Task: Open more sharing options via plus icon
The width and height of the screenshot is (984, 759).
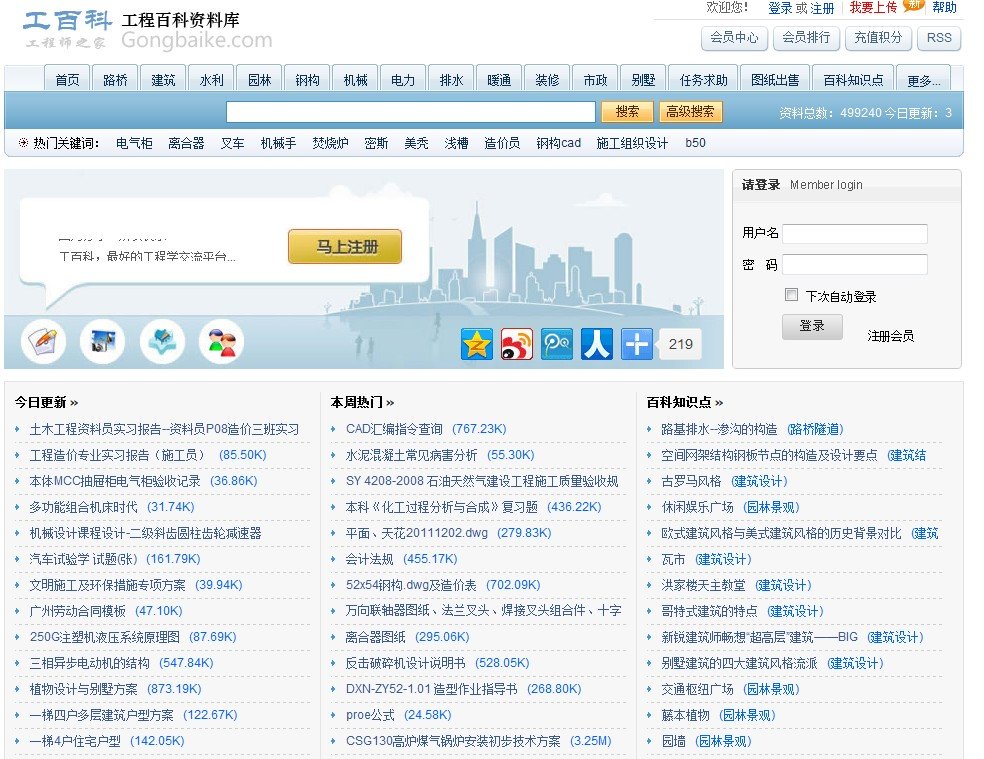Action: [636, 343]
